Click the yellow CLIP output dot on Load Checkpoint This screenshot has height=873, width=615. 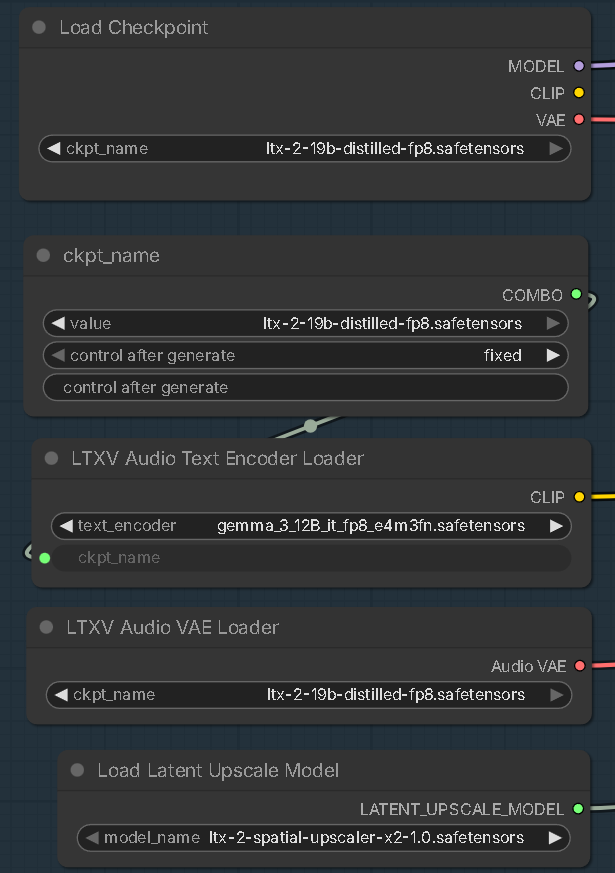pyautogui.click(x=579, y=93)
